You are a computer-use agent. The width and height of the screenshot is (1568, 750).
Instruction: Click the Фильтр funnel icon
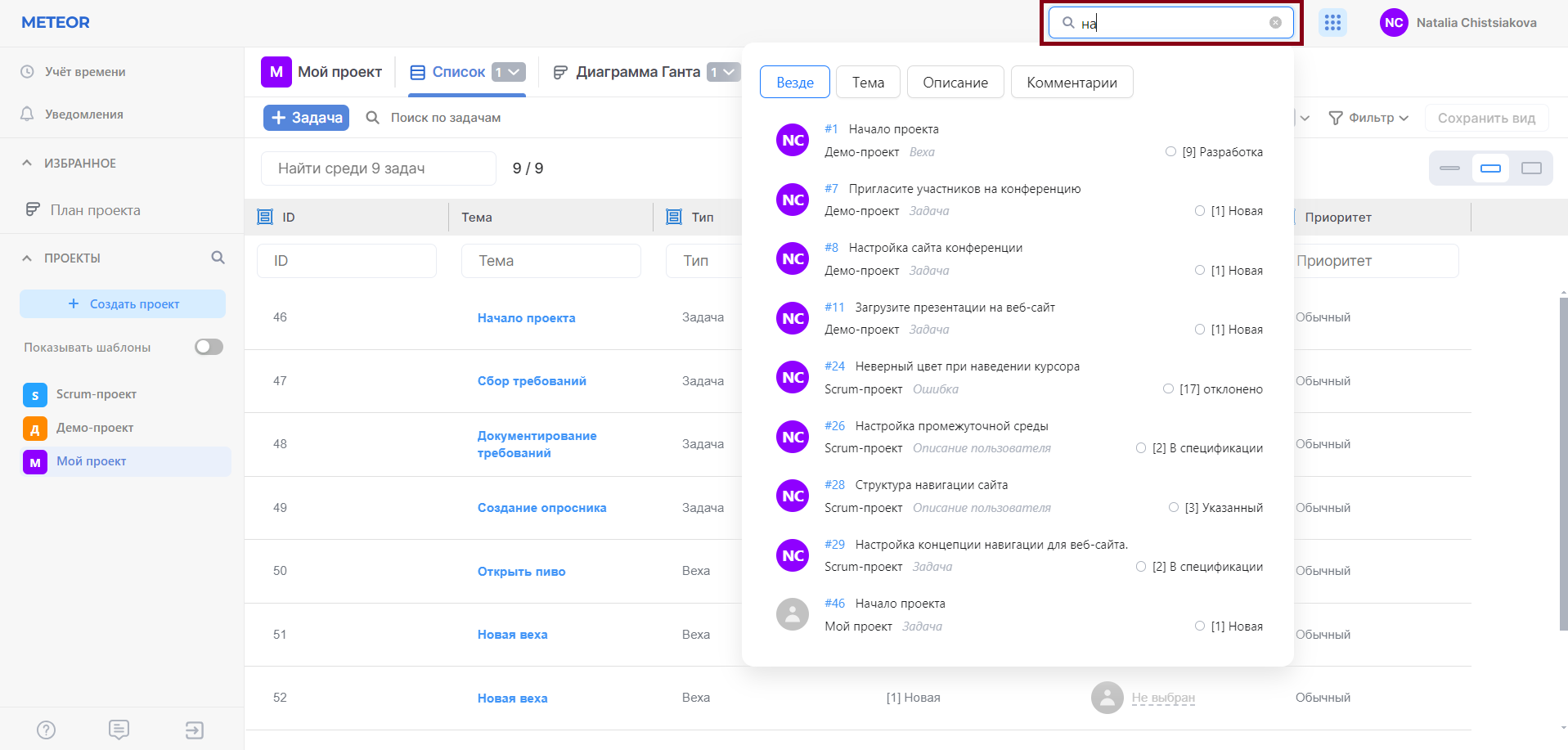1336,119
